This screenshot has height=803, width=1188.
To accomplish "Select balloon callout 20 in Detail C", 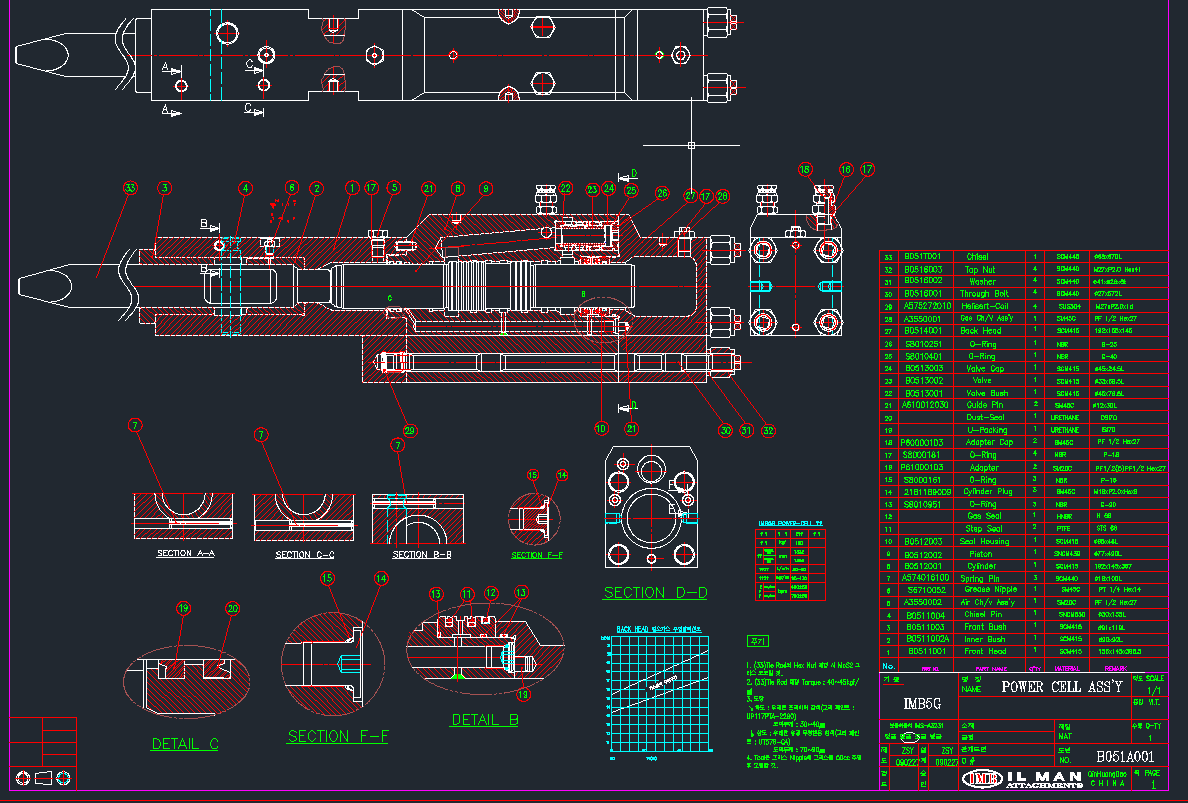I will 233,608.
